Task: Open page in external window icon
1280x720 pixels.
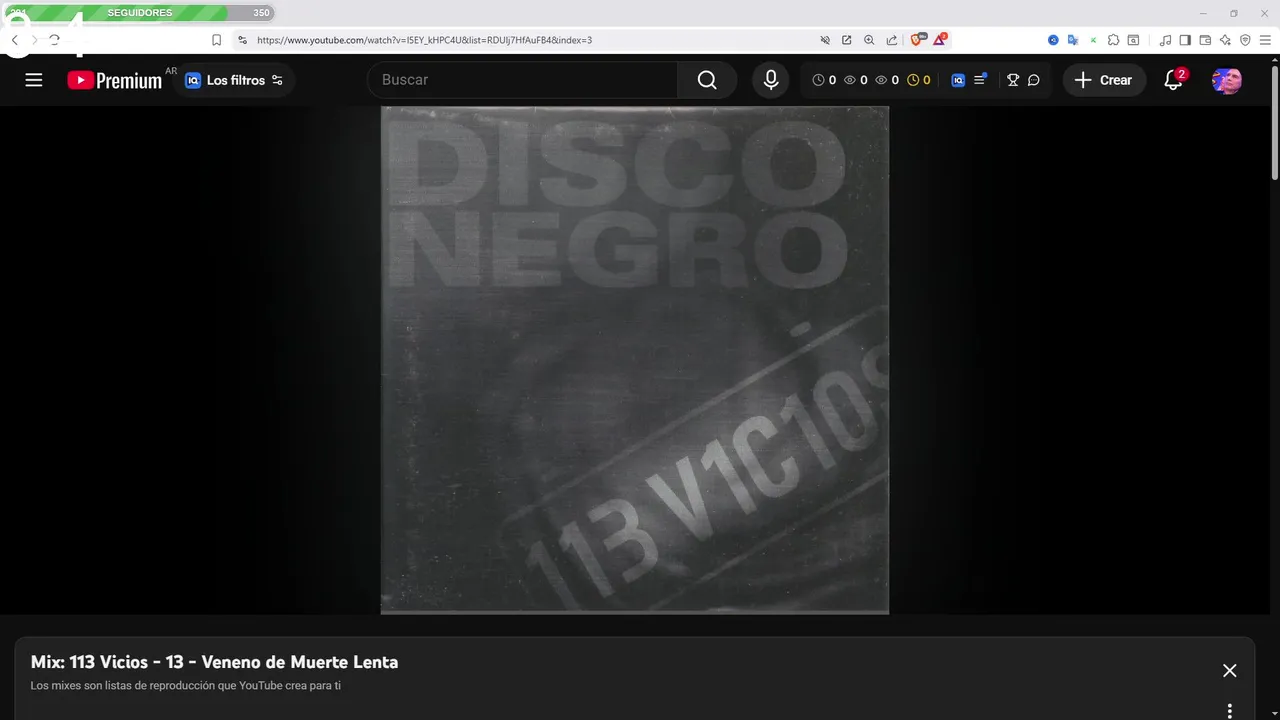Action: click(847, 40)
